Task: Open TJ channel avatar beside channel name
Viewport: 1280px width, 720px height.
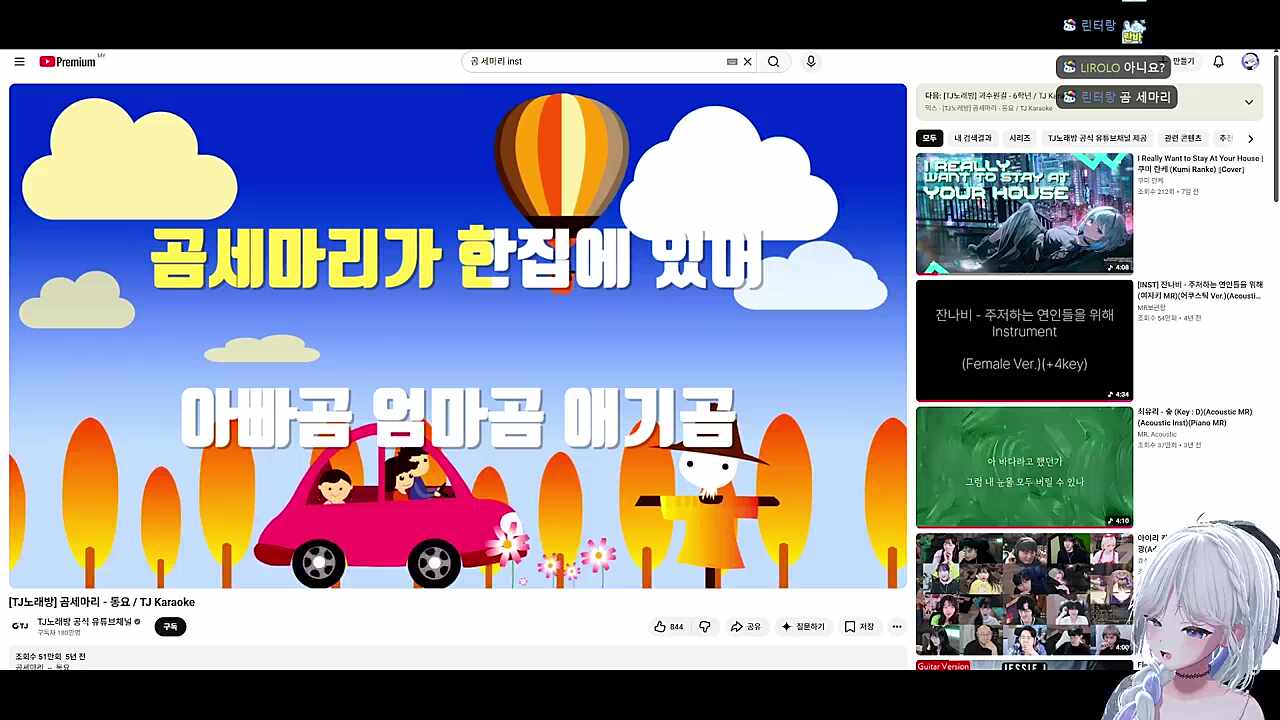Action: tap(20, 626)
